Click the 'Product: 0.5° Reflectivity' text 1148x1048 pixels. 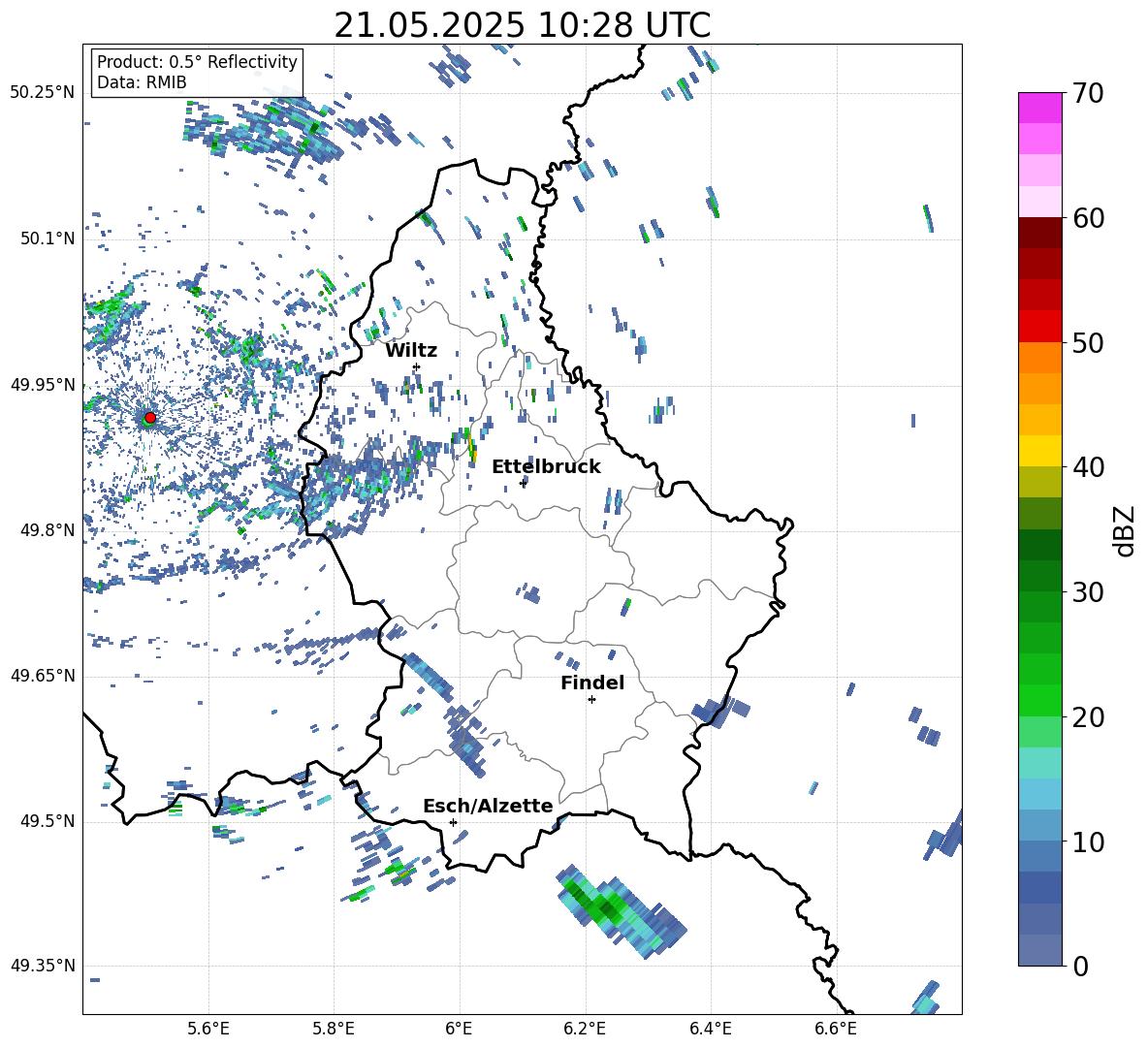pos(197,61)
